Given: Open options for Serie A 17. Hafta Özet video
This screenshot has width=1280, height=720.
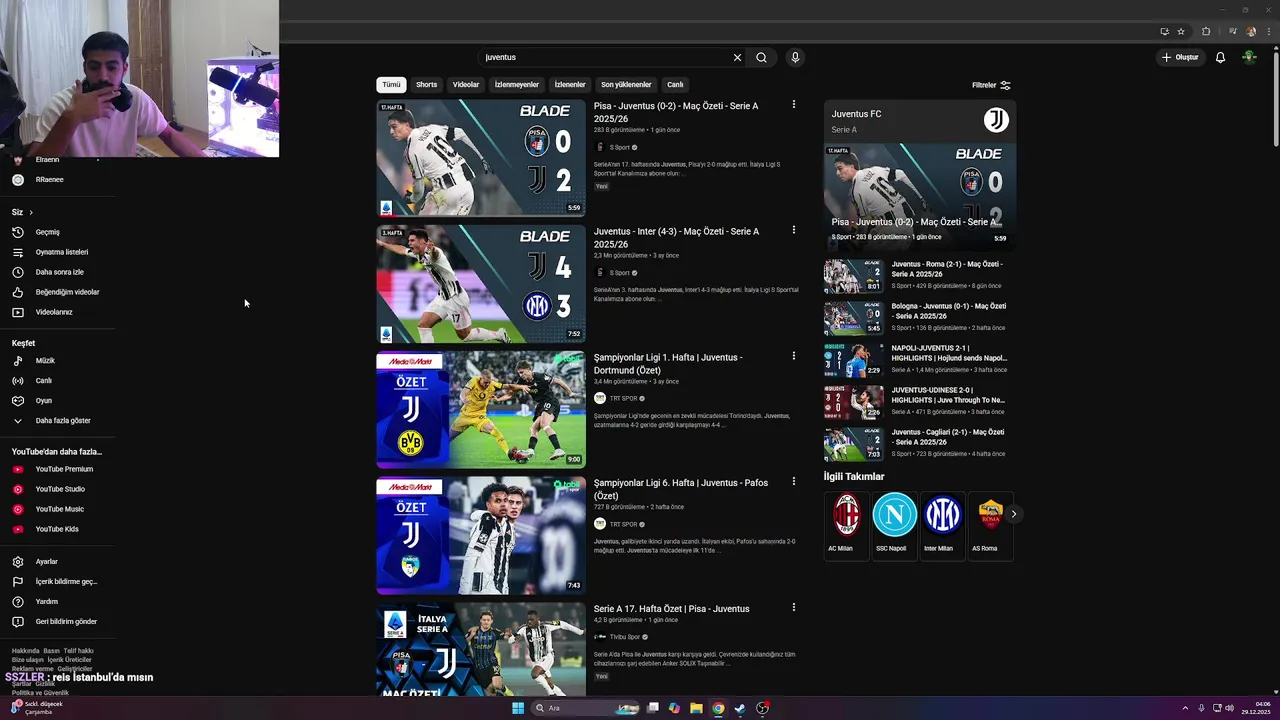Looking at the screenshot, I should tap(794, 607).
